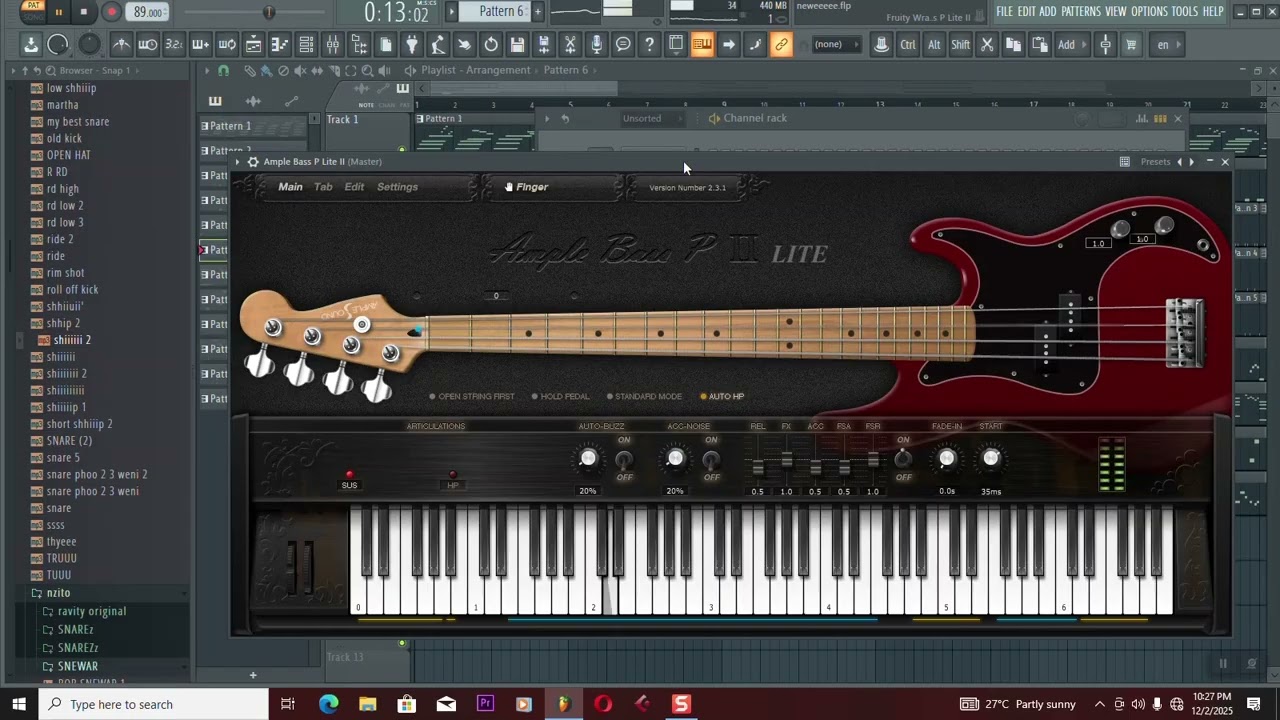Click the Start time knob
The width and height of the screenshot is (1280, 720).
991,459
